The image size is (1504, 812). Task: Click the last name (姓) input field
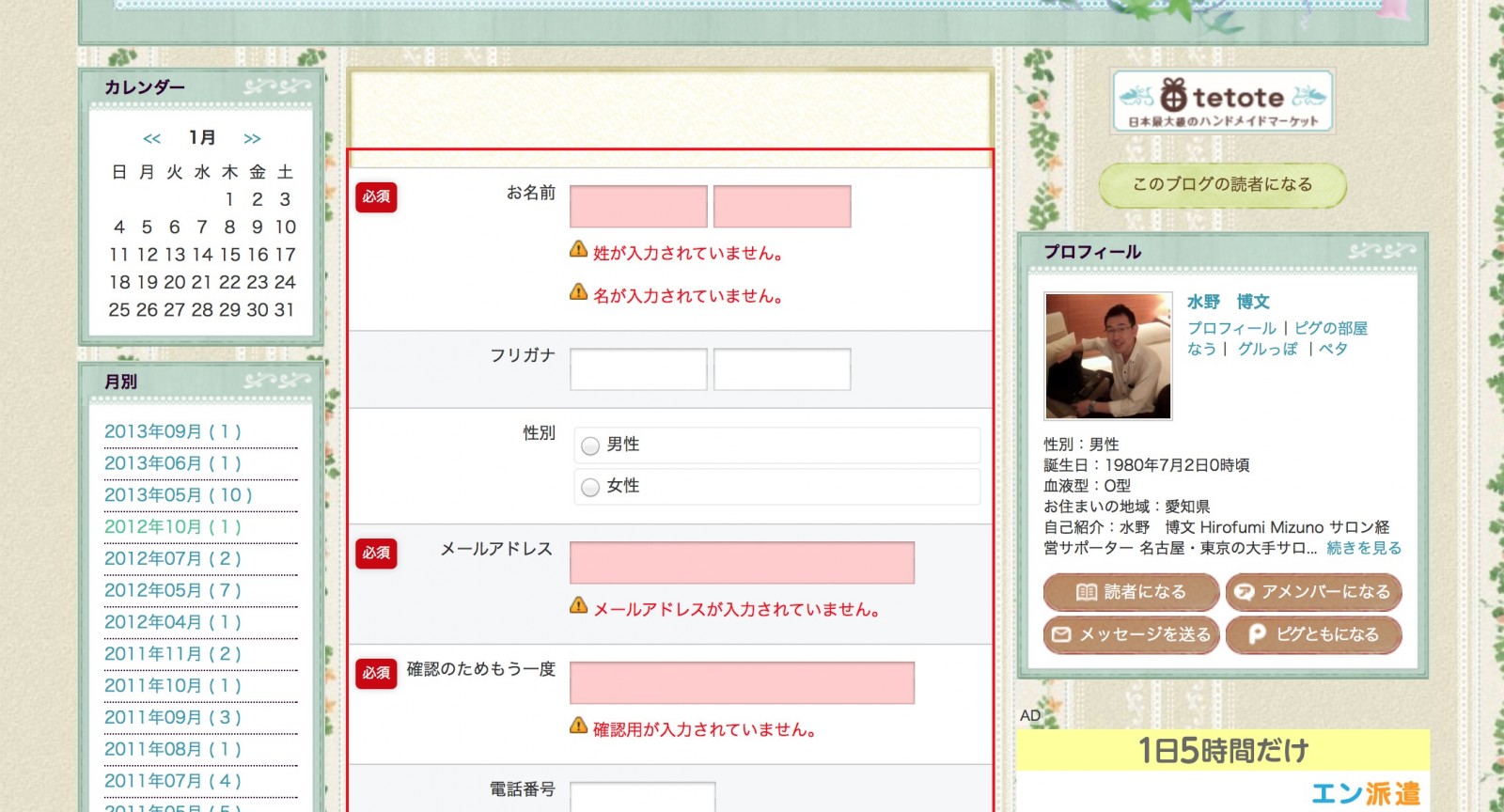pyautogui.click(x=638, y=207)
